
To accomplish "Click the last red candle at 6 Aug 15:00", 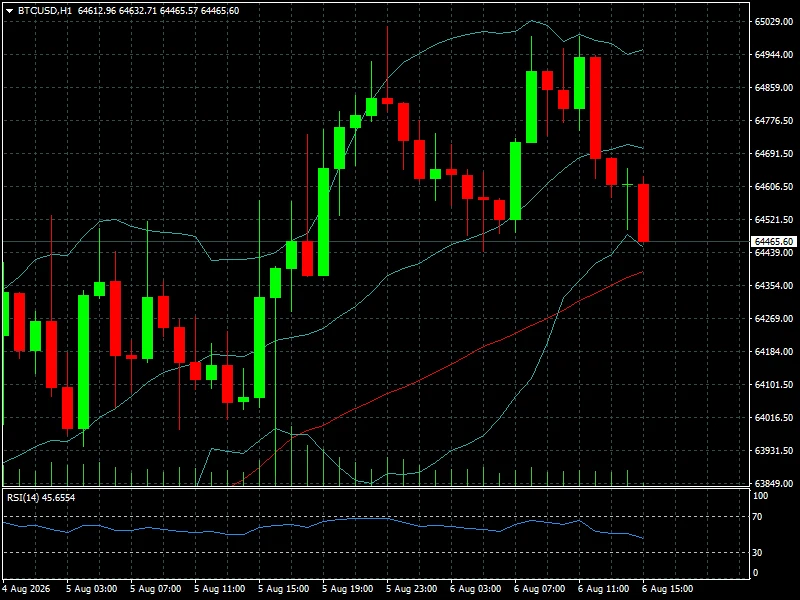I will coord(643,213).
